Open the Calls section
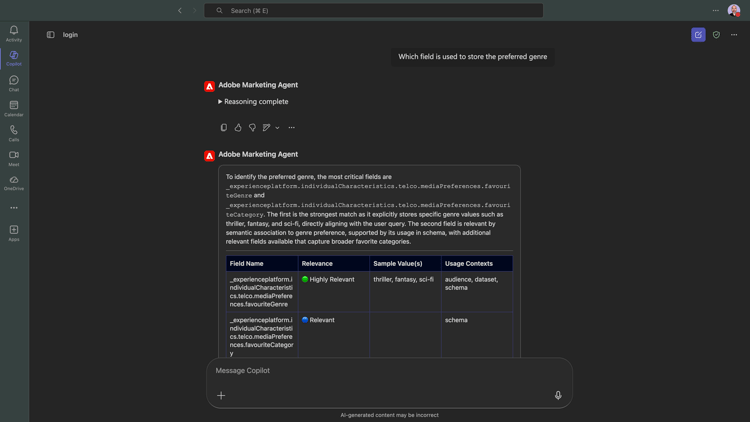 click(14, 133)
